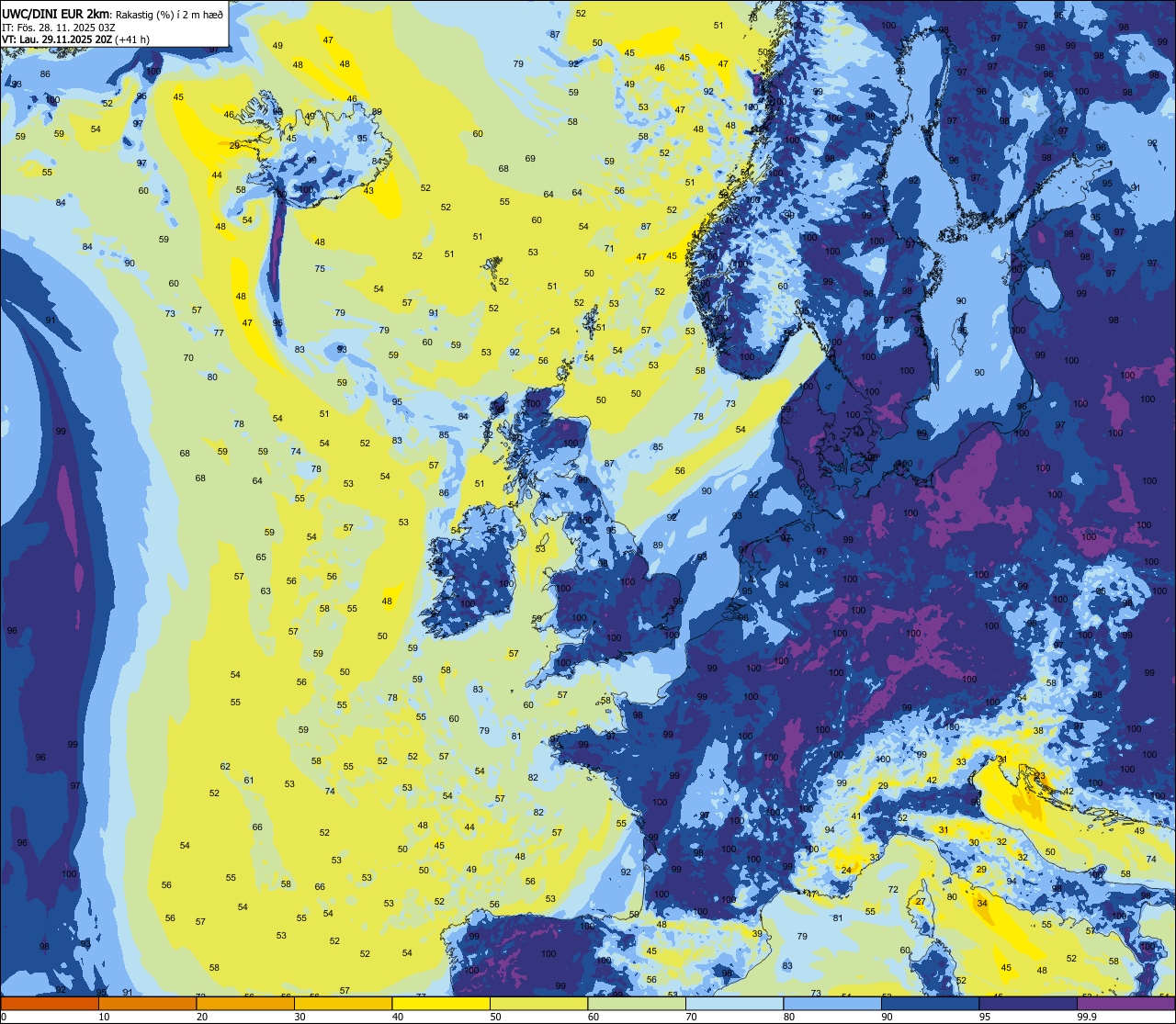The width and height of the screenshot is (1176, 1024).
Task: Click the '69' value east of Iceland
Action: pos(530,159)
